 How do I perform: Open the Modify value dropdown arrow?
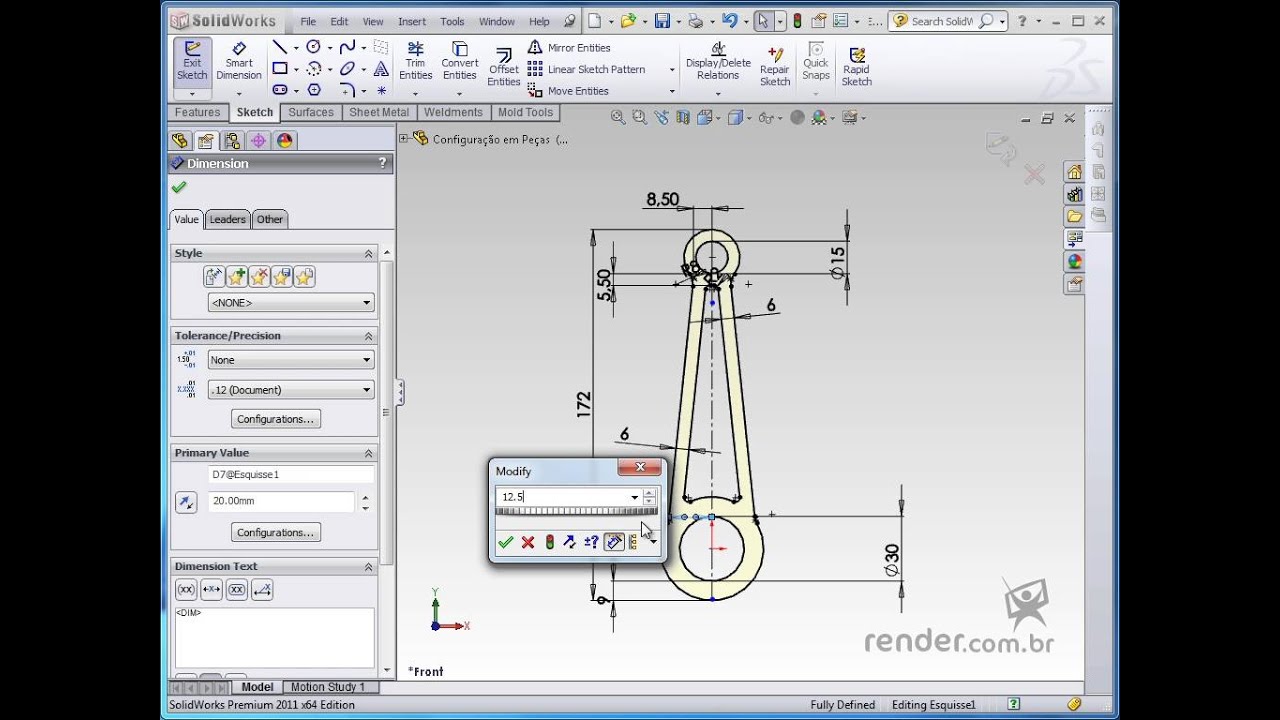point(634,497)
